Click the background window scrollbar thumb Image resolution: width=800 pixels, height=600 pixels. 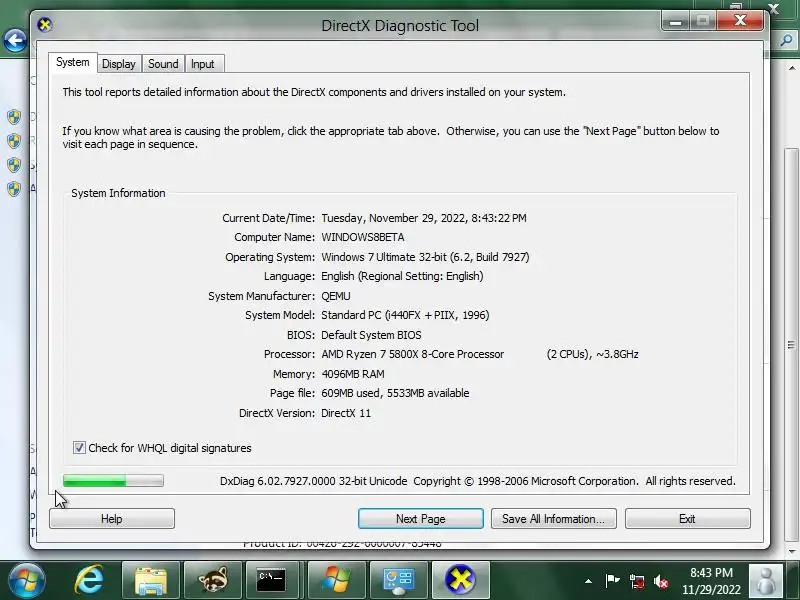pyautogui.click(x=791, y=345)
